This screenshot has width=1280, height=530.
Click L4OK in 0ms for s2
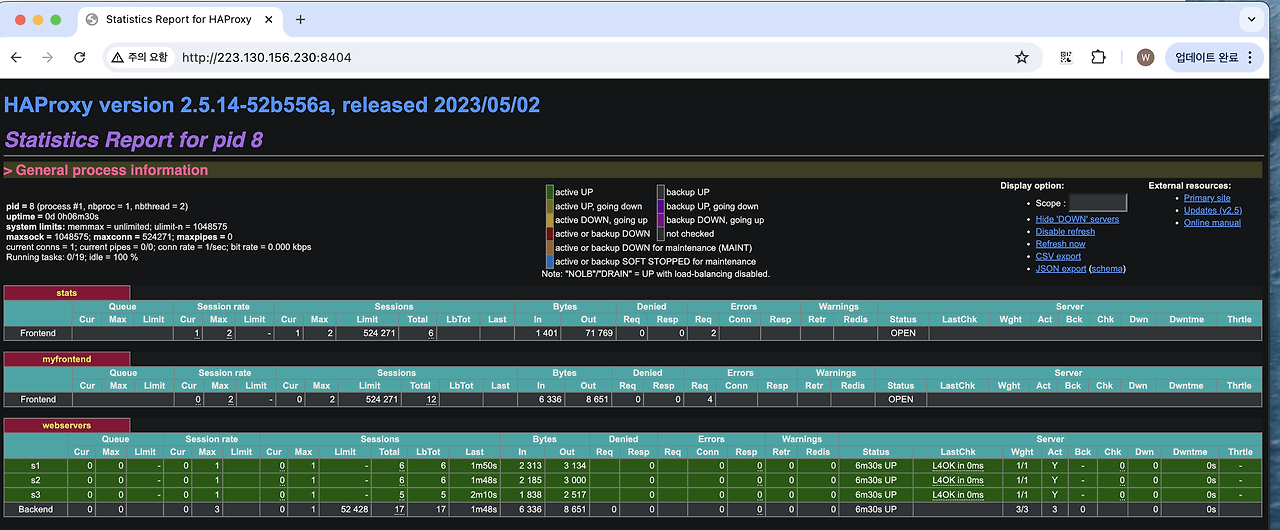pos(958,480)
